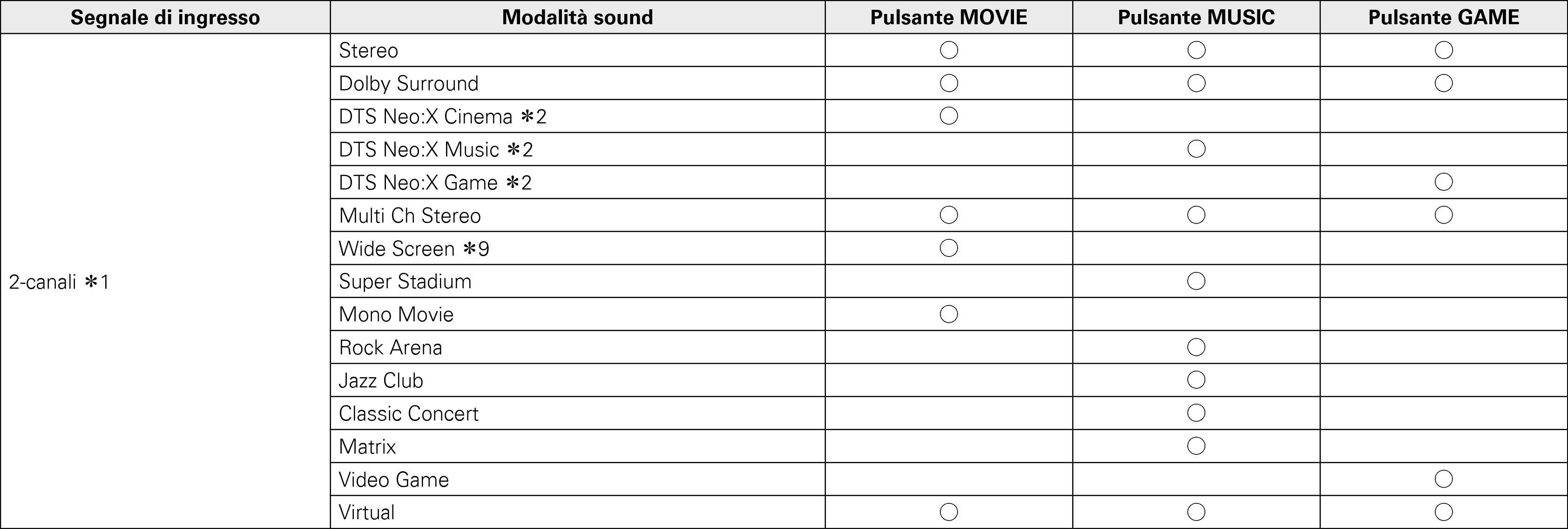1568x529 pixels.
Task: Select DTS Neo:X Music circle marker
Action: pos(1196,149)
